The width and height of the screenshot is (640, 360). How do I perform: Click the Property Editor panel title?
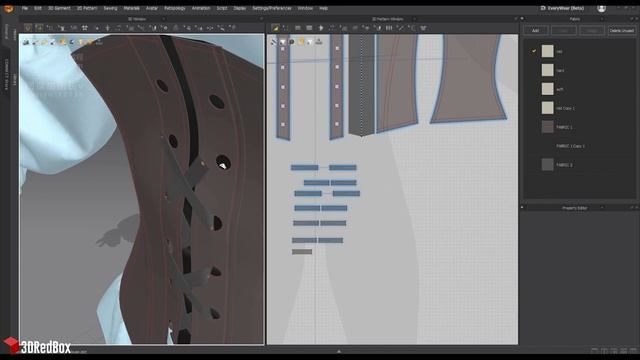pos(575,208)
